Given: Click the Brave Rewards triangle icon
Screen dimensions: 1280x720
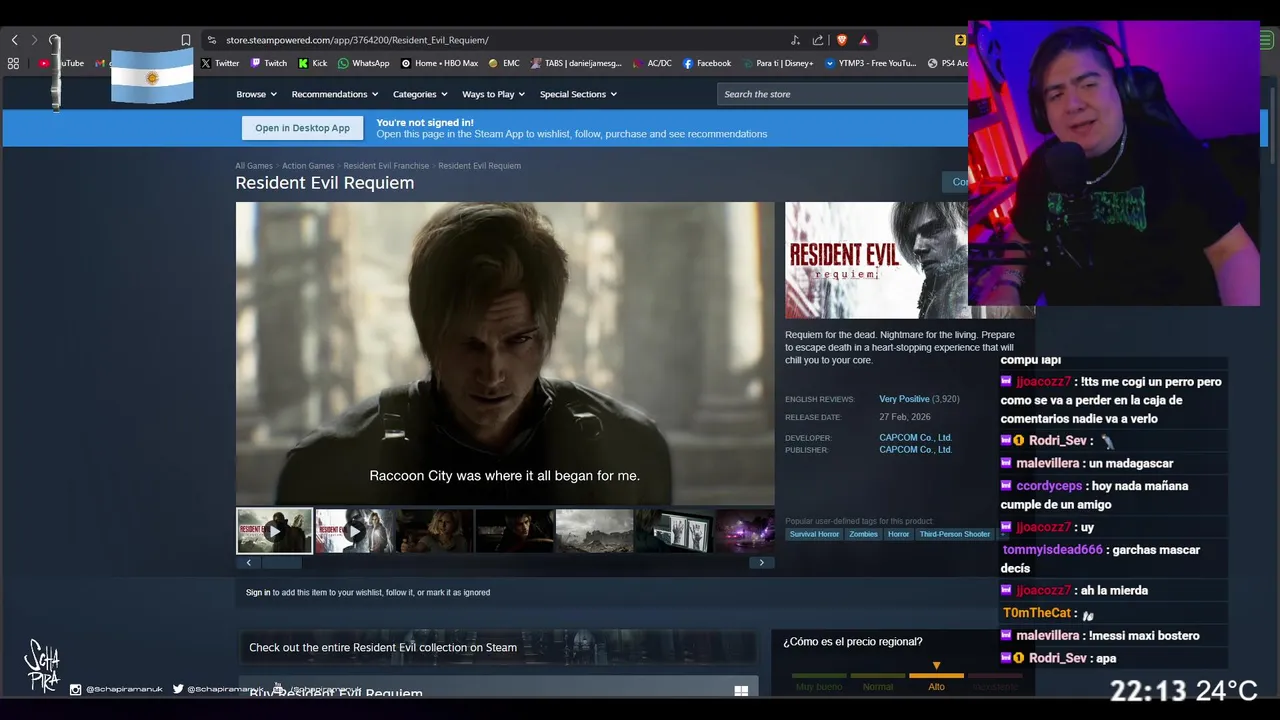Looking at the screenshot, I should tap(864, 40).
